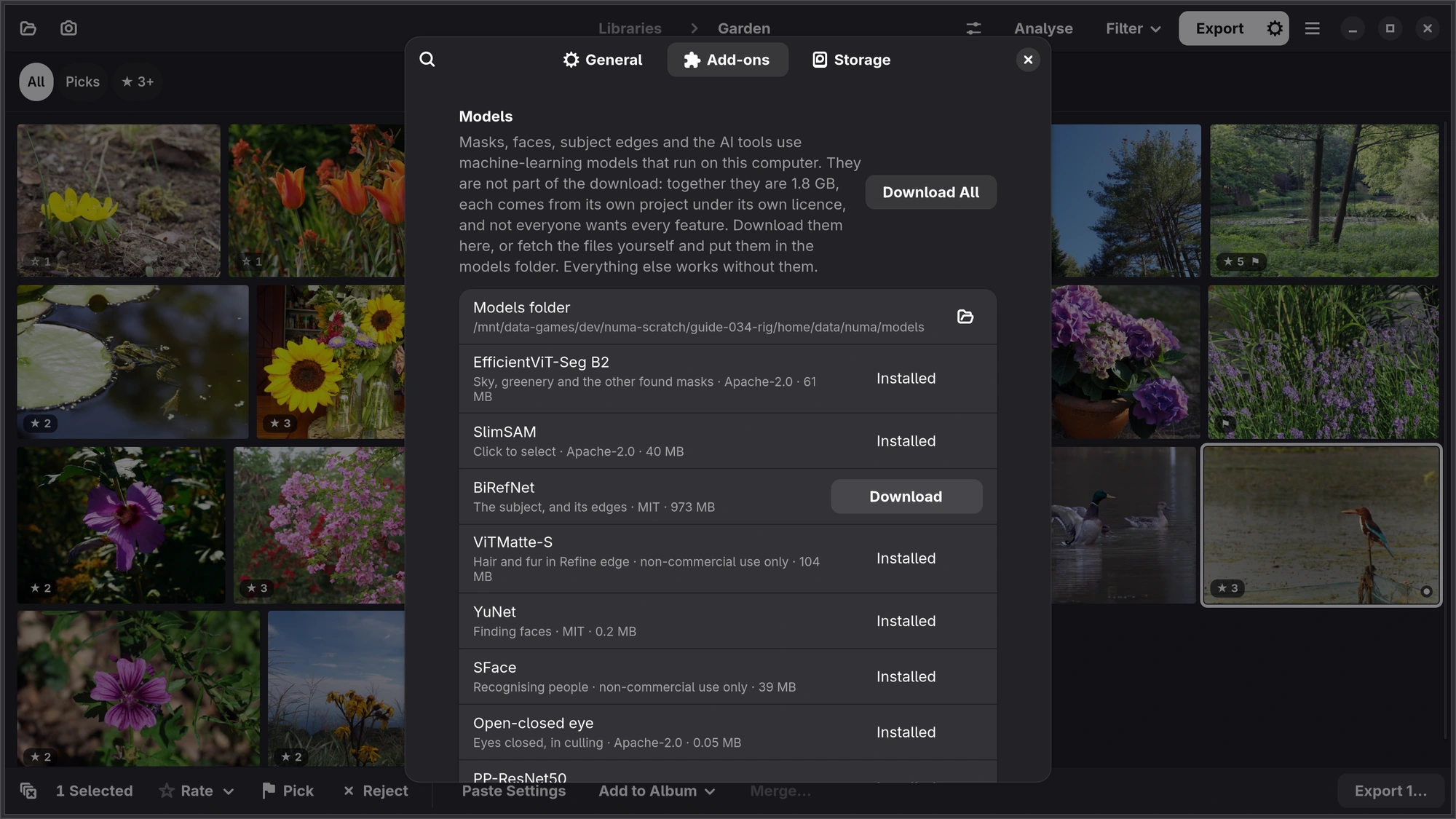Screen dimensions: 1456x819
Task: Select the lavender flowers thumbnail
Action: [x=1324, y=362]
